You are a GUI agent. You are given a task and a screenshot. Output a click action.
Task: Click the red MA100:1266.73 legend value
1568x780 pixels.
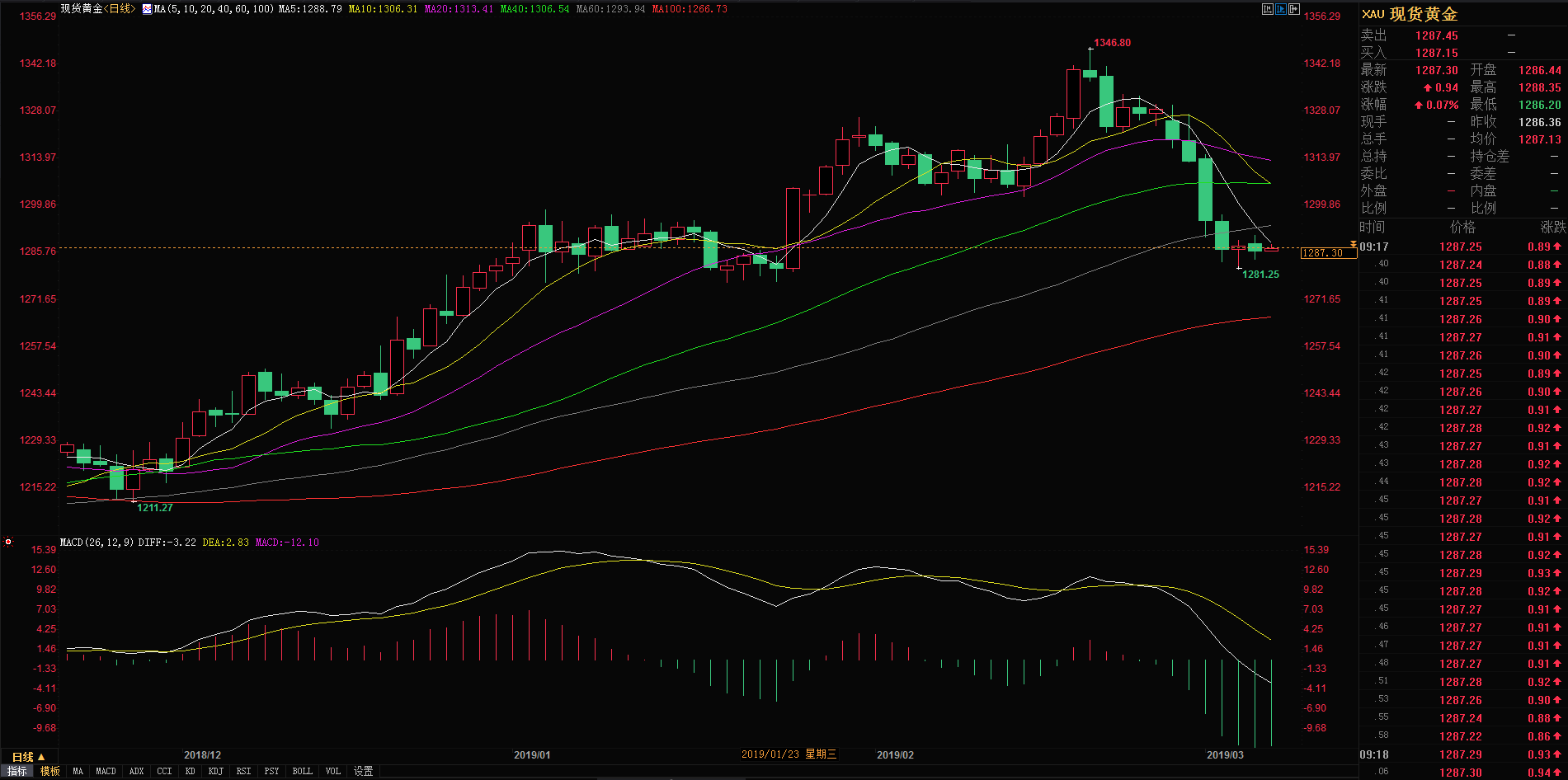690,9
